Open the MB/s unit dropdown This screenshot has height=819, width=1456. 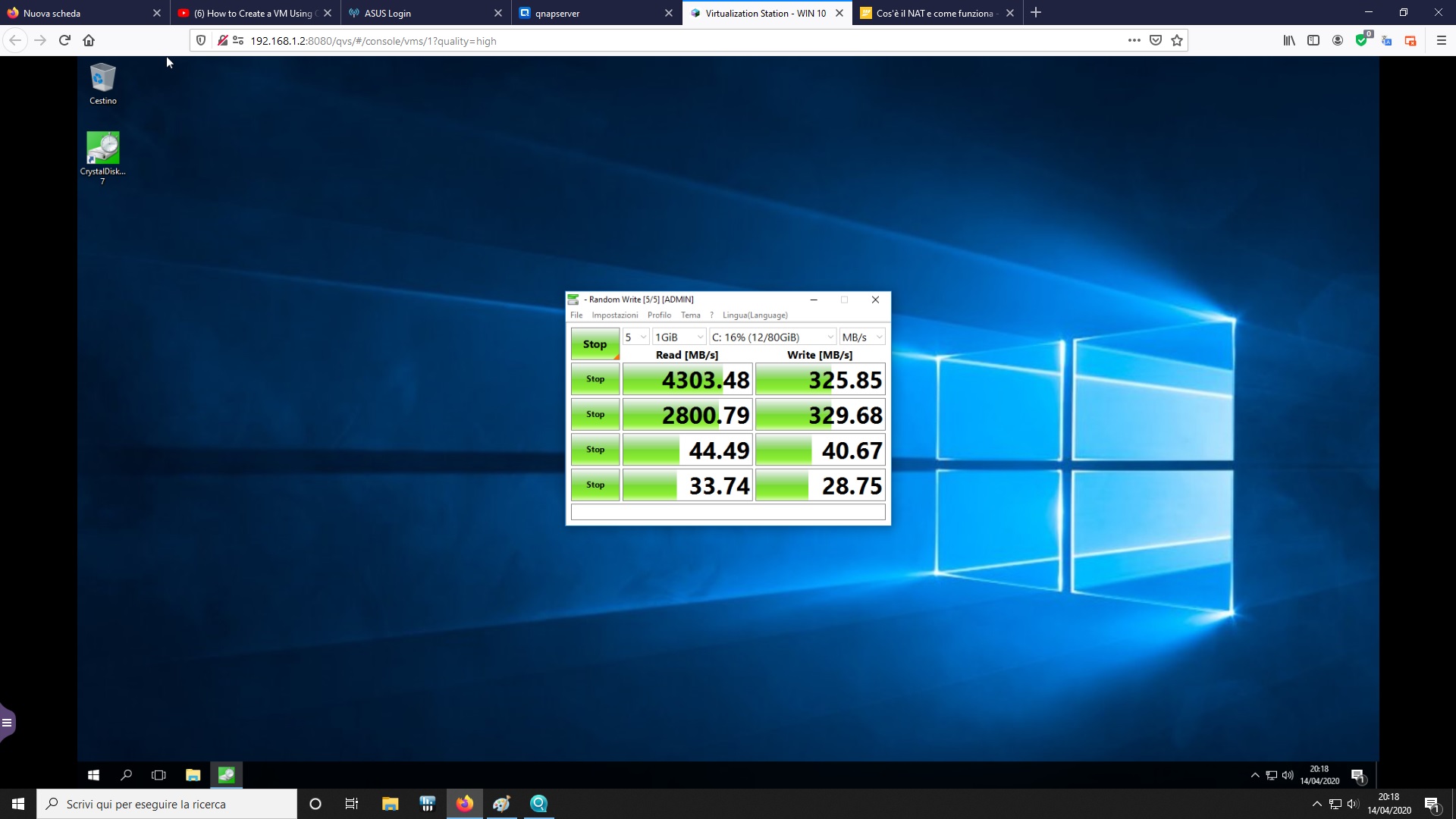click(862, 337)
